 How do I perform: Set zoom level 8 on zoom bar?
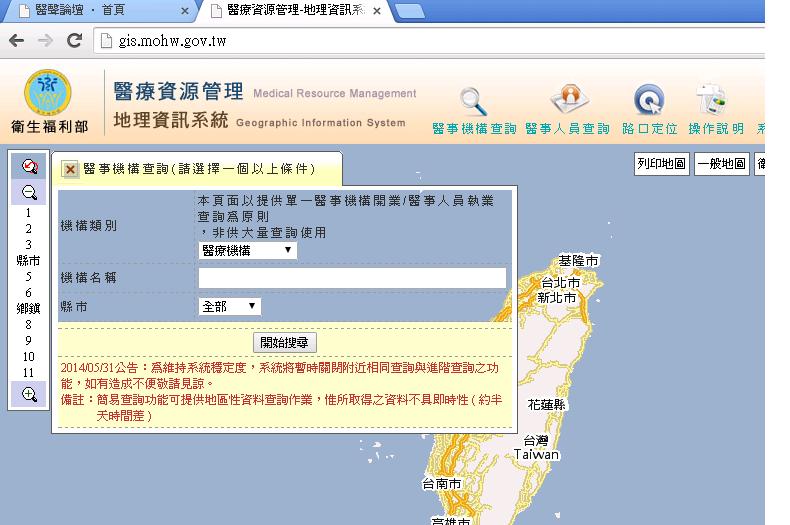point(29,324)
